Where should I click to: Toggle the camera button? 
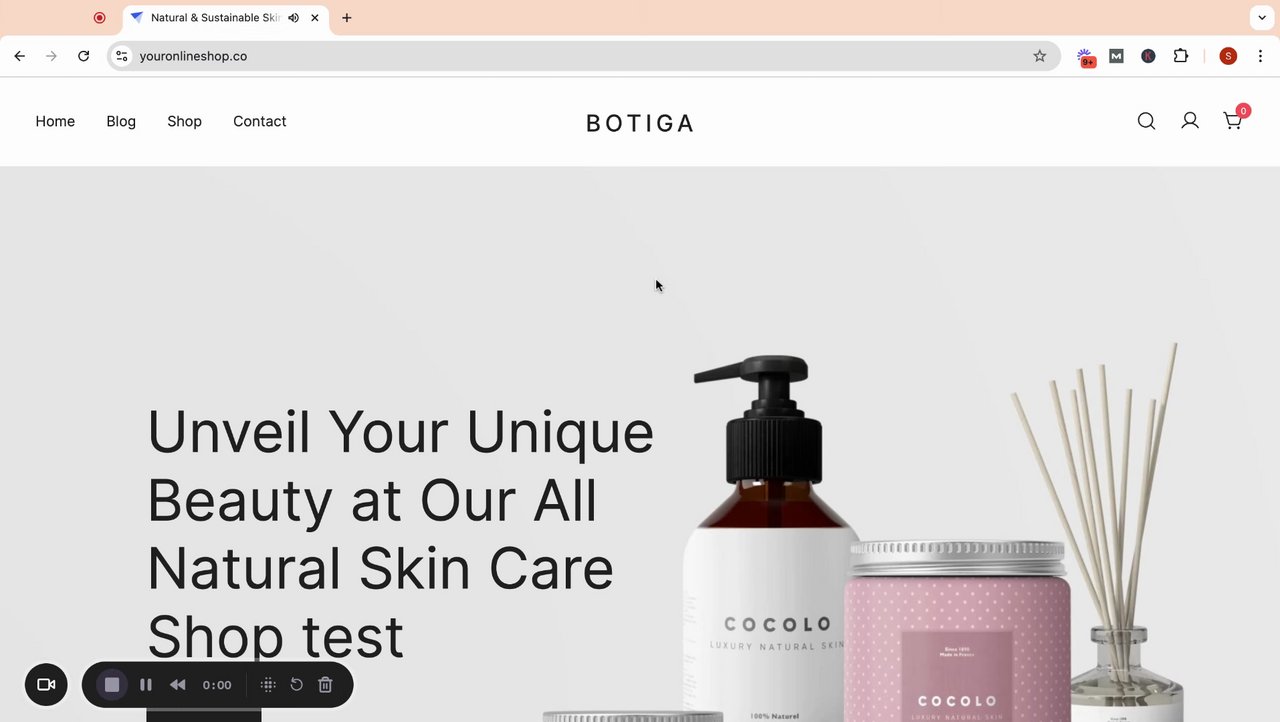pos(46,685)
